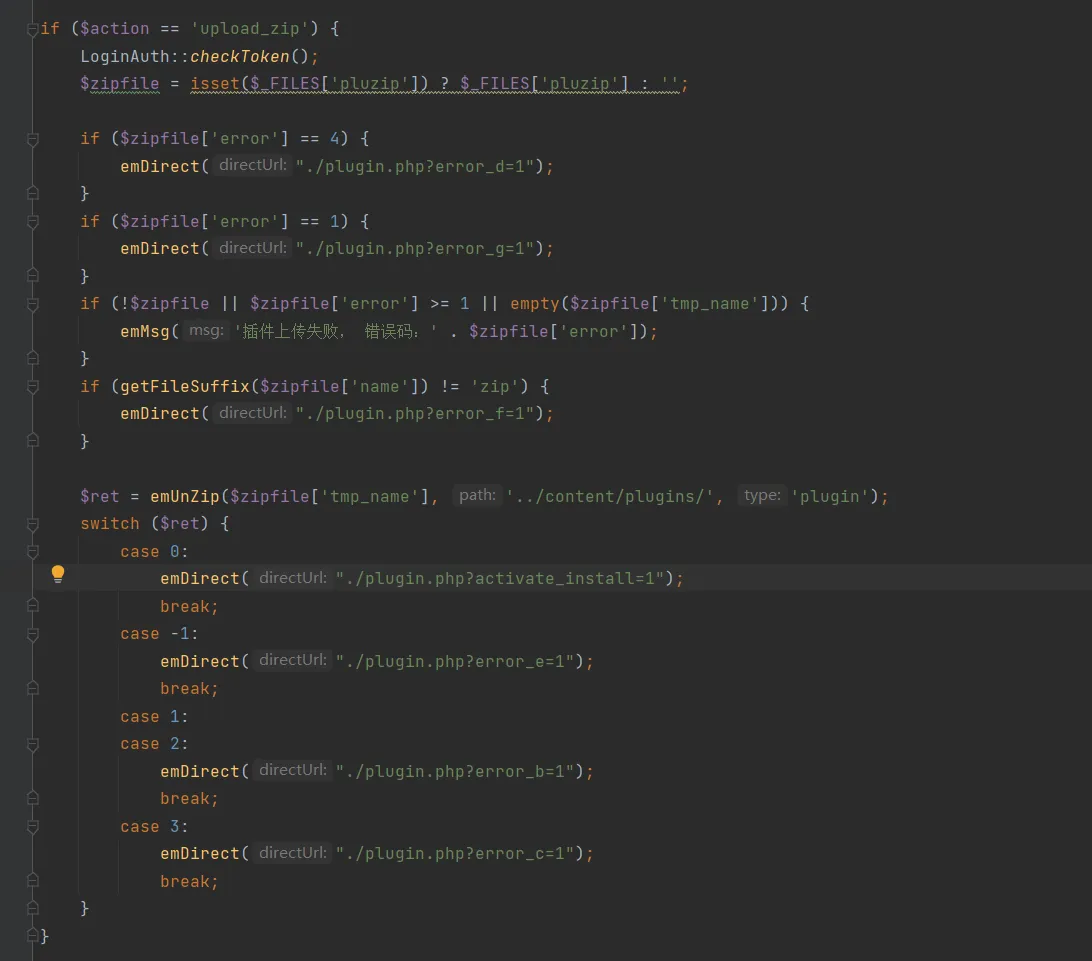This screenshot has width=1092, height=961.
Task: Click the error_c=1 URL string
Action: [459, 854]
